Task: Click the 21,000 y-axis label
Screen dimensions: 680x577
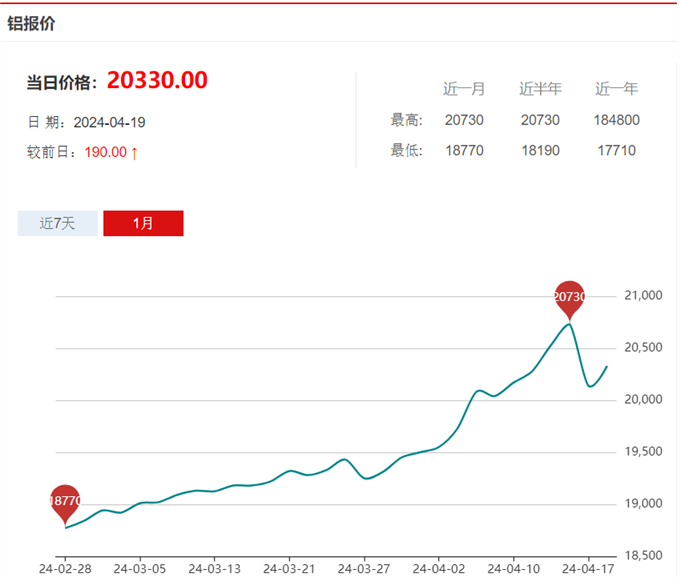Action: [x=643, y=295]
